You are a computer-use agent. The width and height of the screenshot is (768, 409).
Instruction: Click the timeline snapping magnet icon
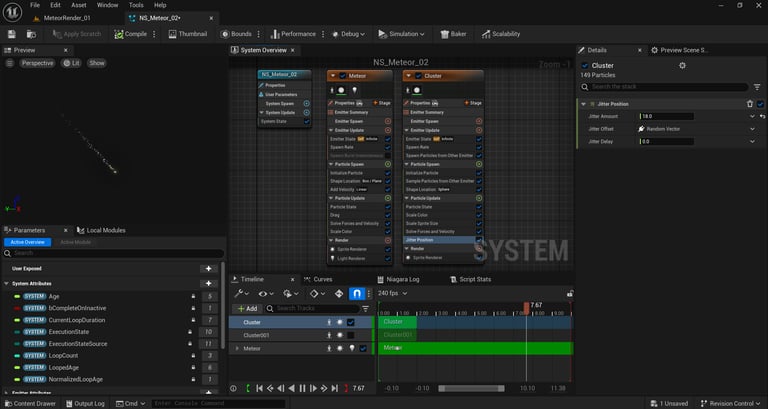[x=358, y=294]
